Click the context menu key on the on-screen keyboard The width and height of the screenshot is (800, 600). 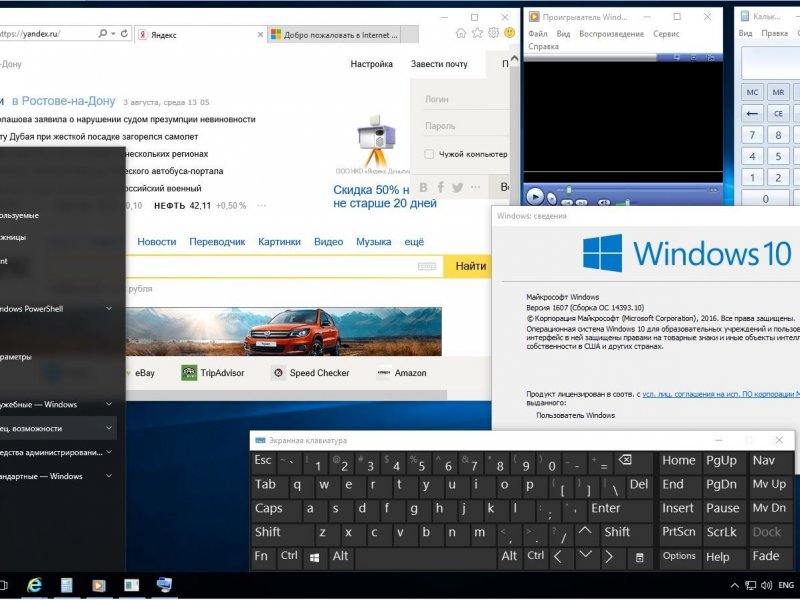coord(640,558)
